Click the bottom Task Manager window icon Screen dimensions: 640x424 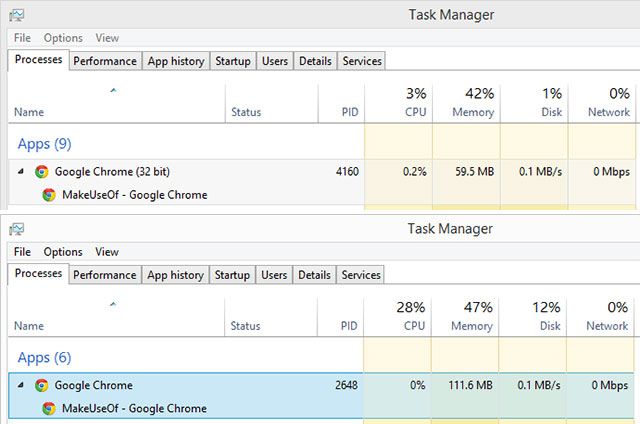pos(17,229)
